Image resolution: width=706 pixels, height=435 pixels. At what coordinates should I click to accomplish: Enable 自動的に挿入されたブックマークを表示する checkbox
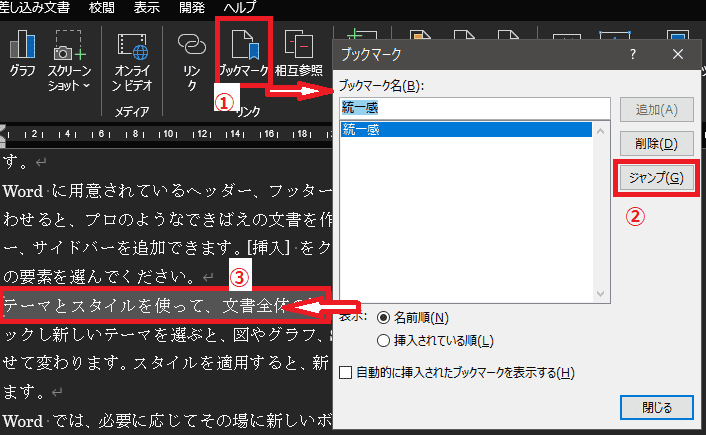[x=346, y=373]
